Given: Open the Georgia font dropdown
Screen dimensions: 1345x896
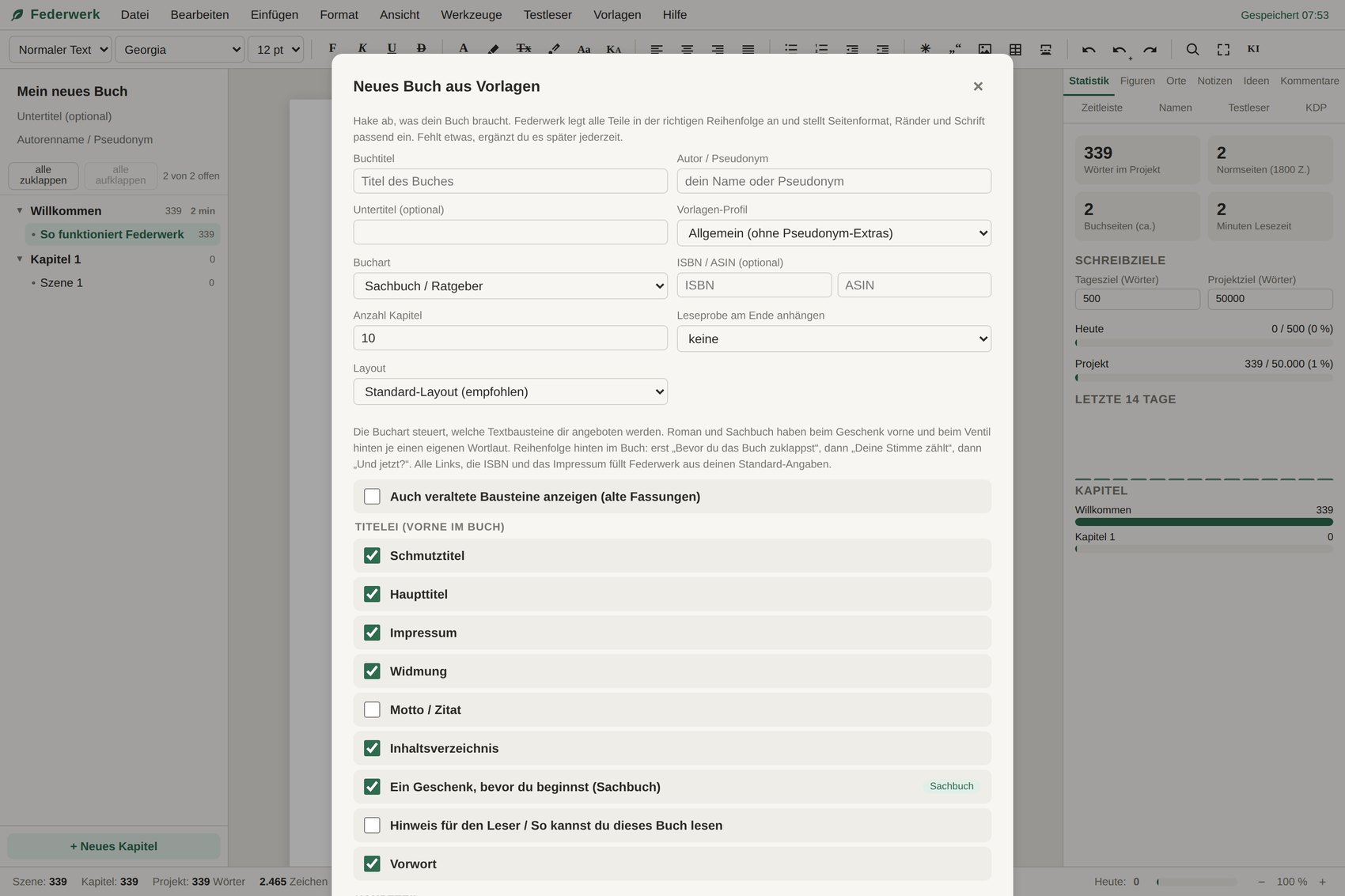Looking at the screenshot, I should pos(180,49).
